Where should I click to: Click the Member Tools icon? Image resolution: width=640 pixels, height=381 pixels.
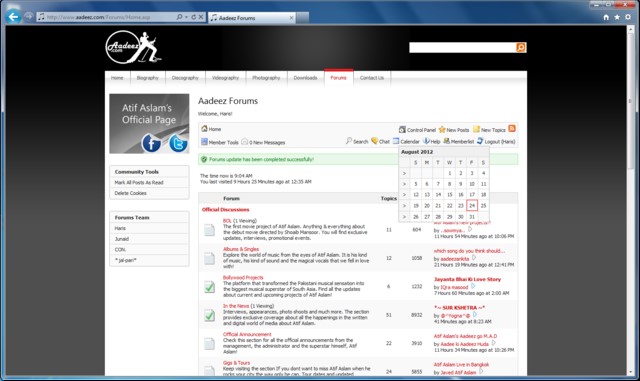pyautogui.click(x=204, y=142)
